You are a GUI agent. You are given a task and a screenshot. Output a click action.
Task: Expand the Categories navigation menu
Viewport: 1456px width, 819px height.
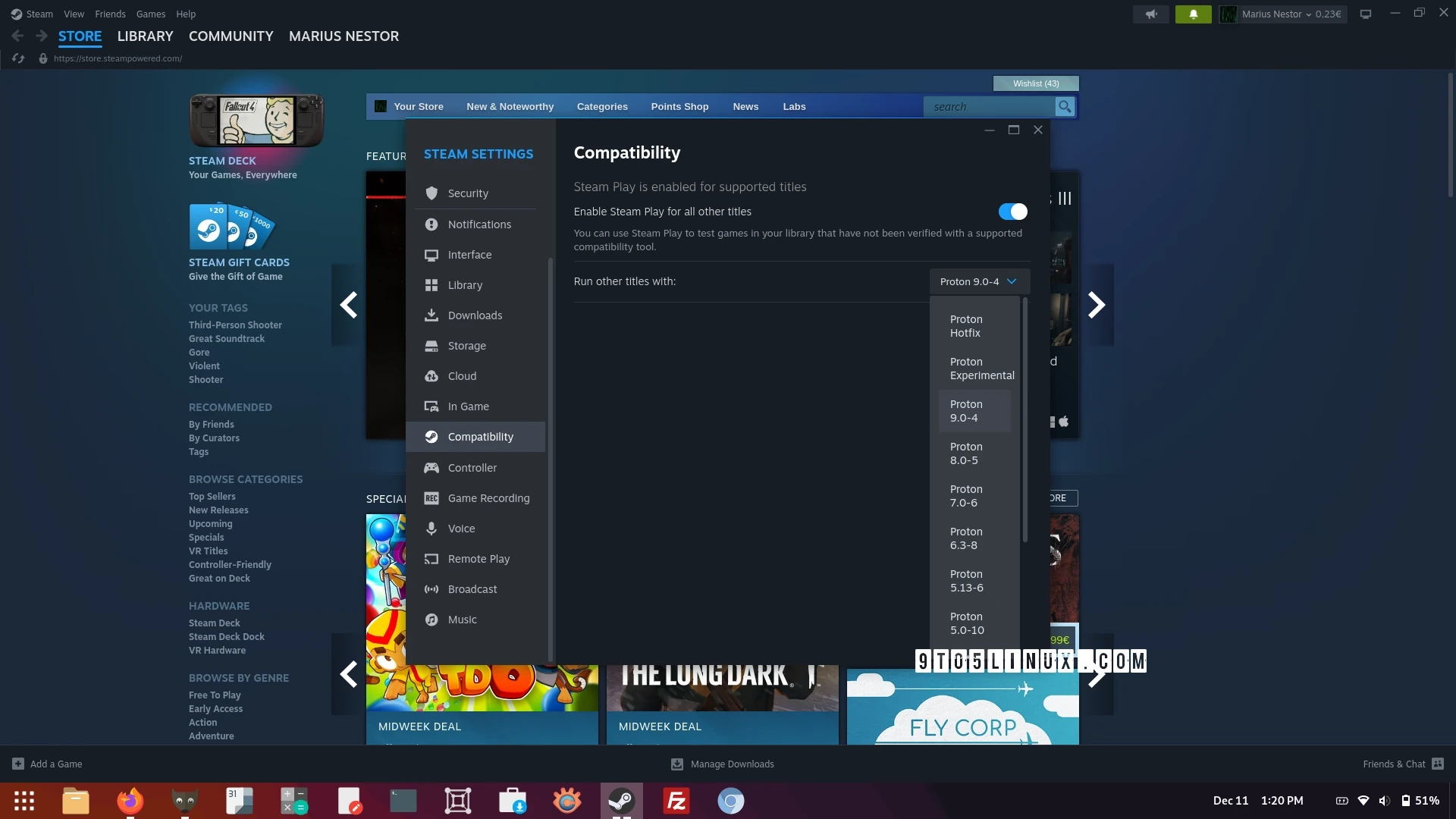click(x=602, y=107)
